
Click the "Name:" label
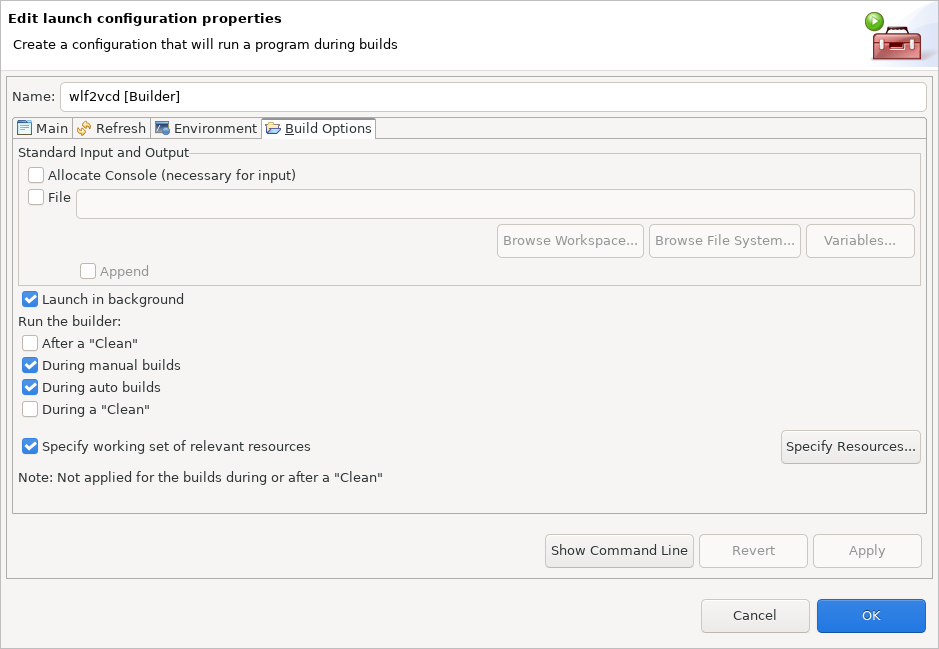pyautogui.click(x=34, y=96)
